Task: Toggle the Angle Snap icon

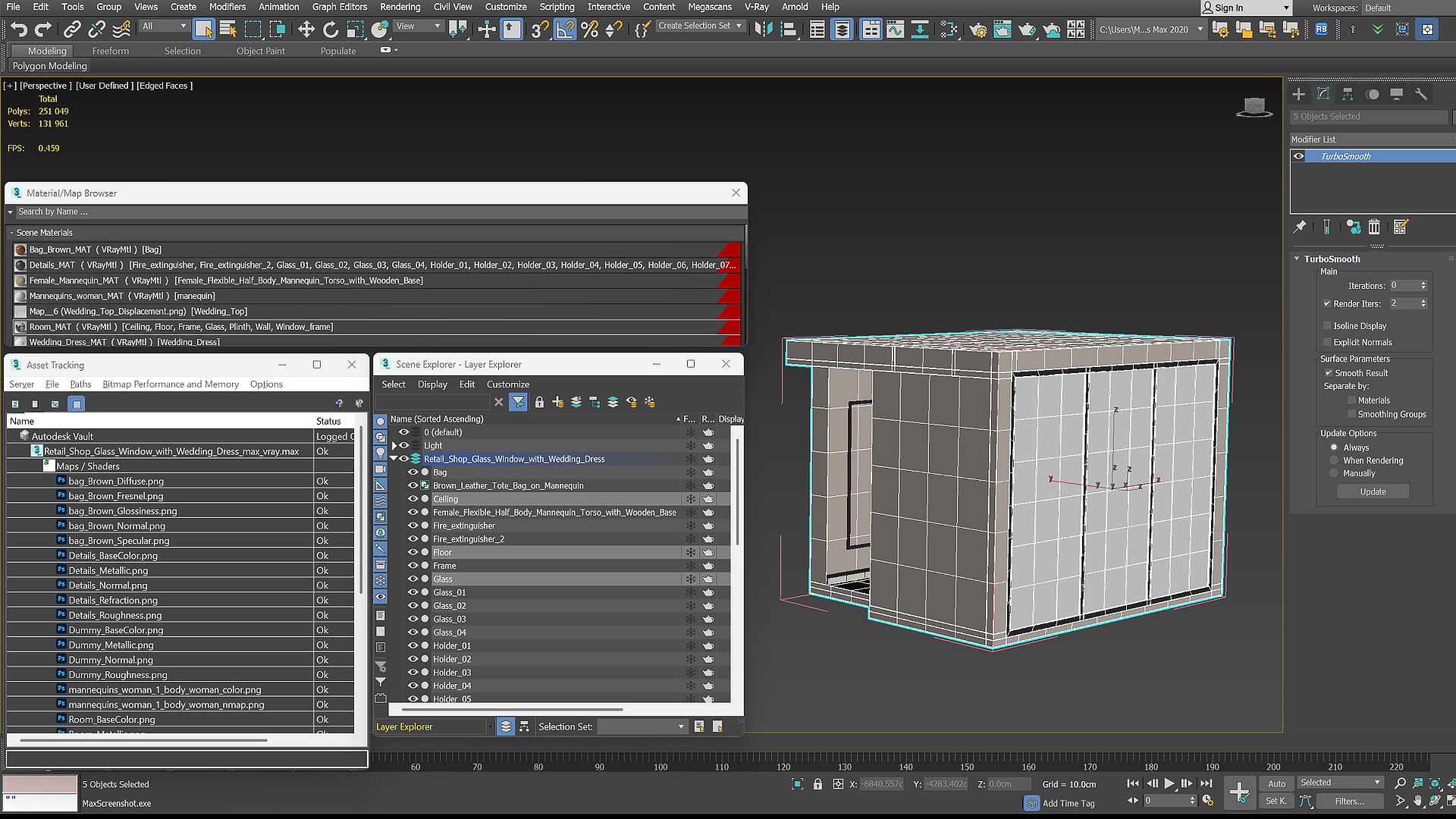Action: click(x=565, y=30)
